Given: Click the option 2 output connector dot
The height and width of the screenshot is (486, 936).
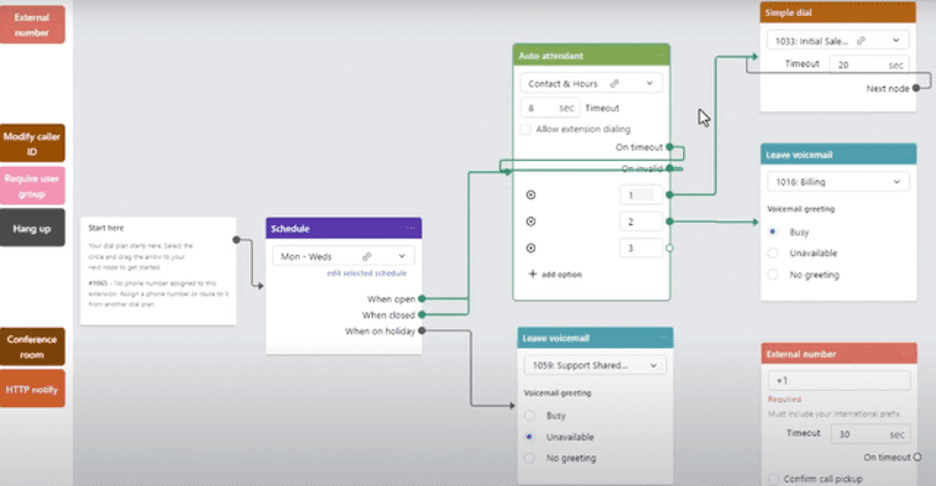Looking at the screenshot, I should (670, 222).
